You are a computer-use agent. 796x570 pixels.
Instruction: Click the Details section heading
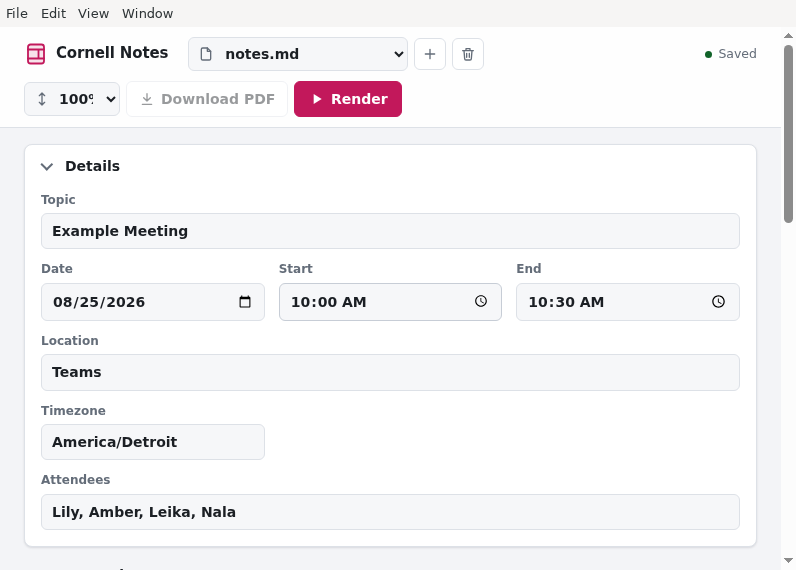(x=92, y=166)
